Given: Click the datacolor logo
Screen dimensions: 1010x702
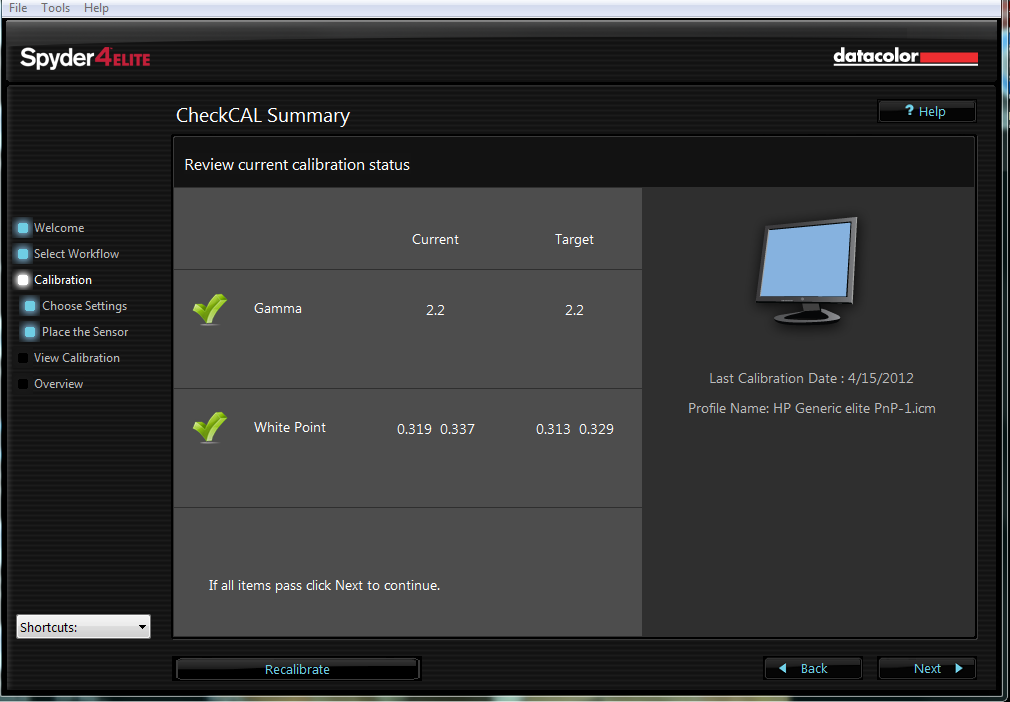Looking at the screenshot, I should [x=906, y=57].
